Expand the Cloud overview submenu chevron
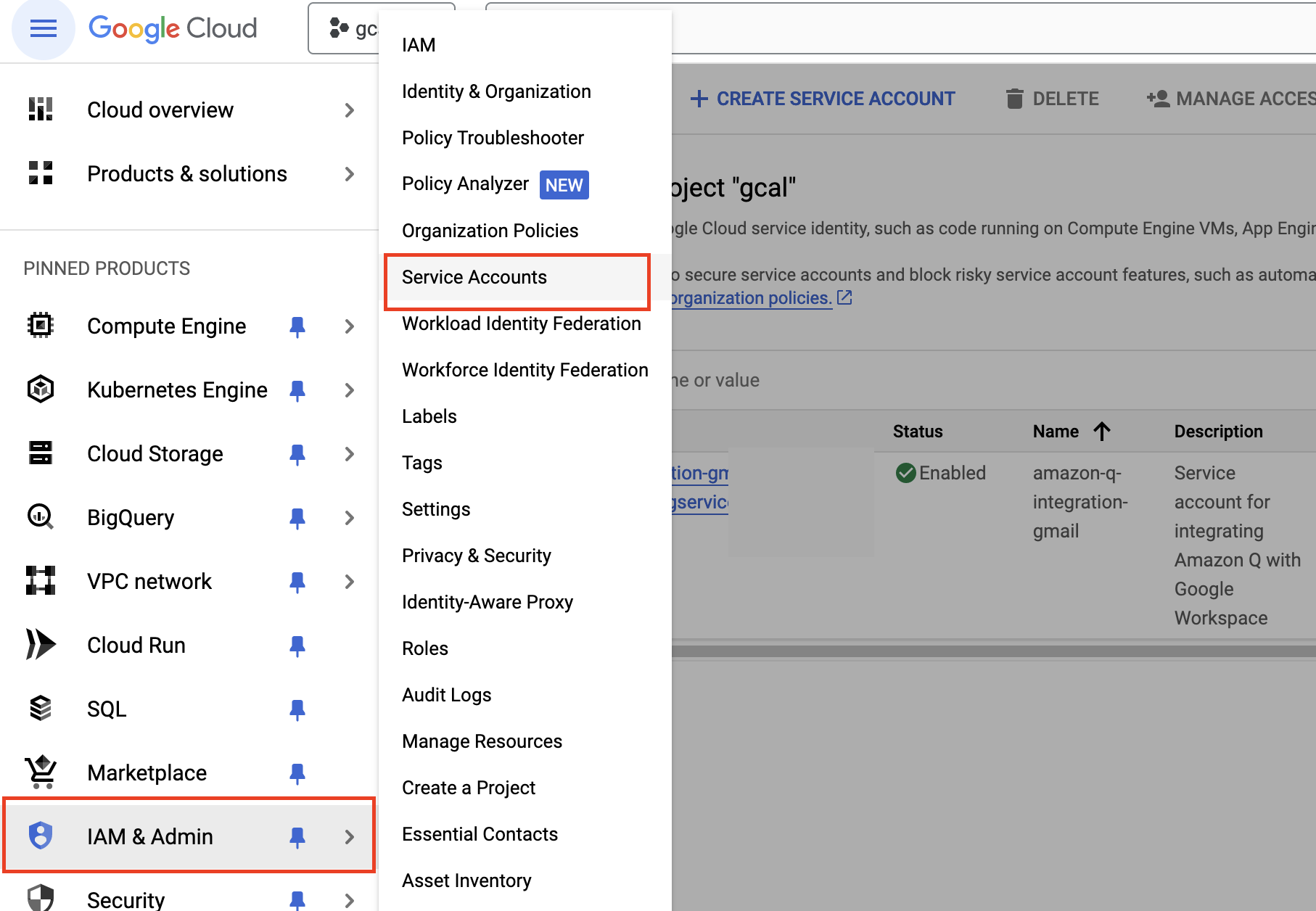The width and height of the screenshot is (1316, 911). pos(350,110)
